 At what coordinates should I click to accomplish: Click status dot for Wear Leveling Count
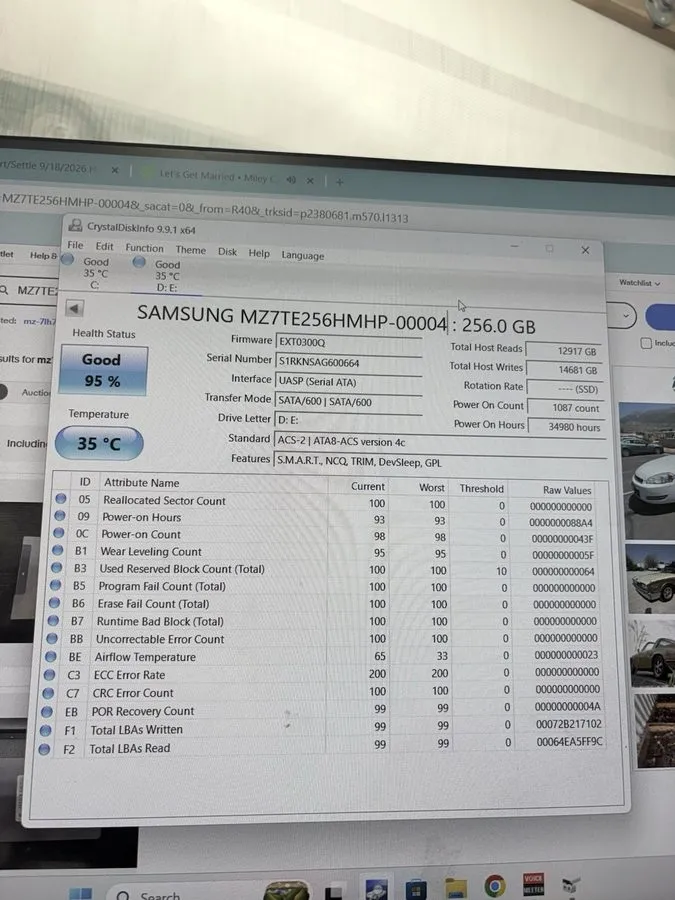(x=57, y=550)
